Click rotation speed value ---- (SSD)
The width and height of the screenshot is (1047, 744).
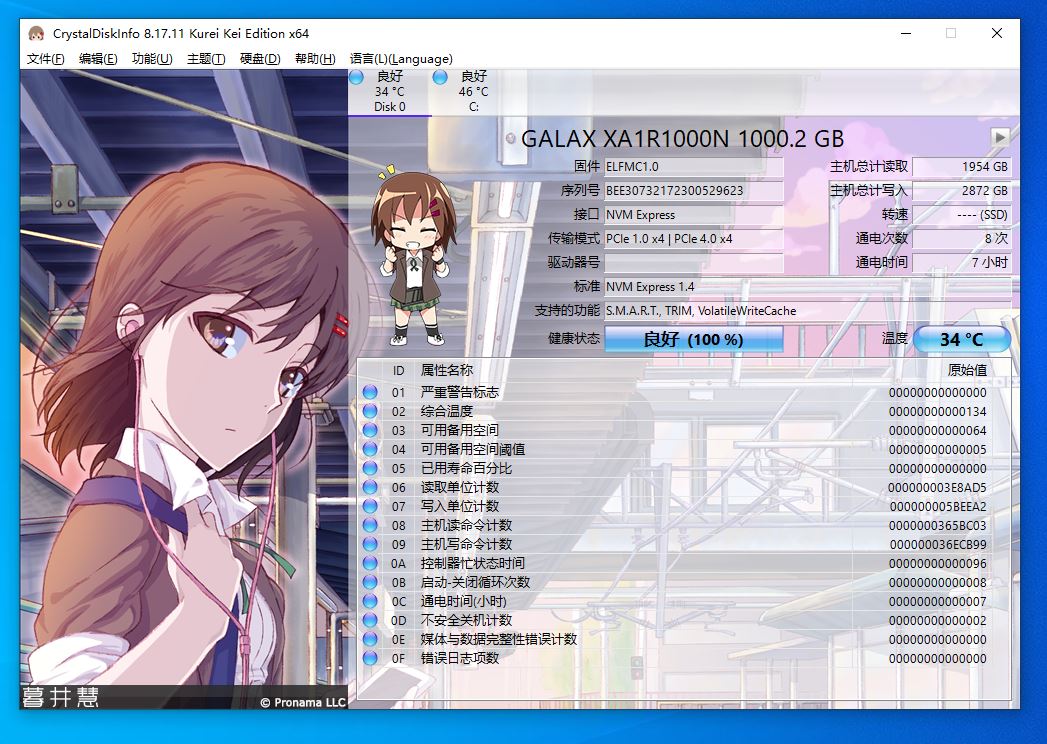coord(962,215)
